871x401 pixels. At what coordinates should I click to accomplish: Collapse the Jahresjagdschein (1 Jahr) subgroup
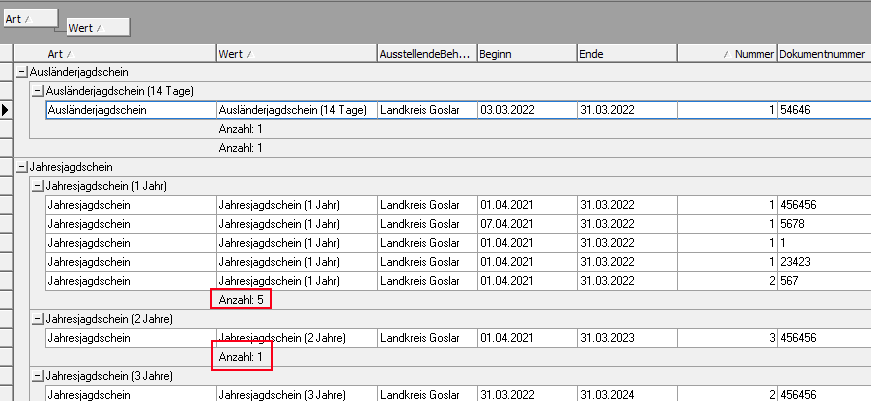38,186
